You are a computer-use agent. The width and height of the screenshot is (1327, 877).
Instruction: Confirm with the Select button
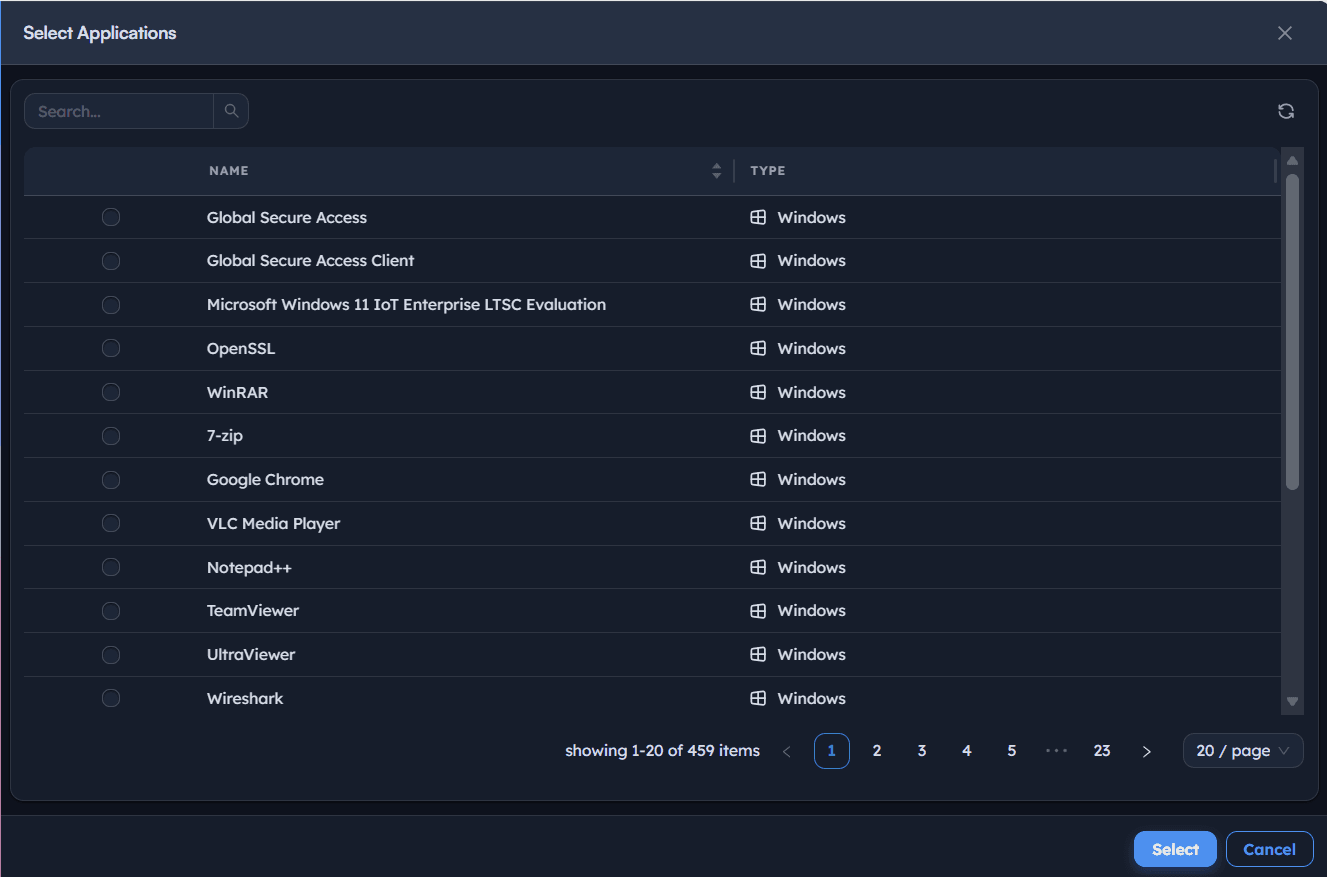point(1175,849)
